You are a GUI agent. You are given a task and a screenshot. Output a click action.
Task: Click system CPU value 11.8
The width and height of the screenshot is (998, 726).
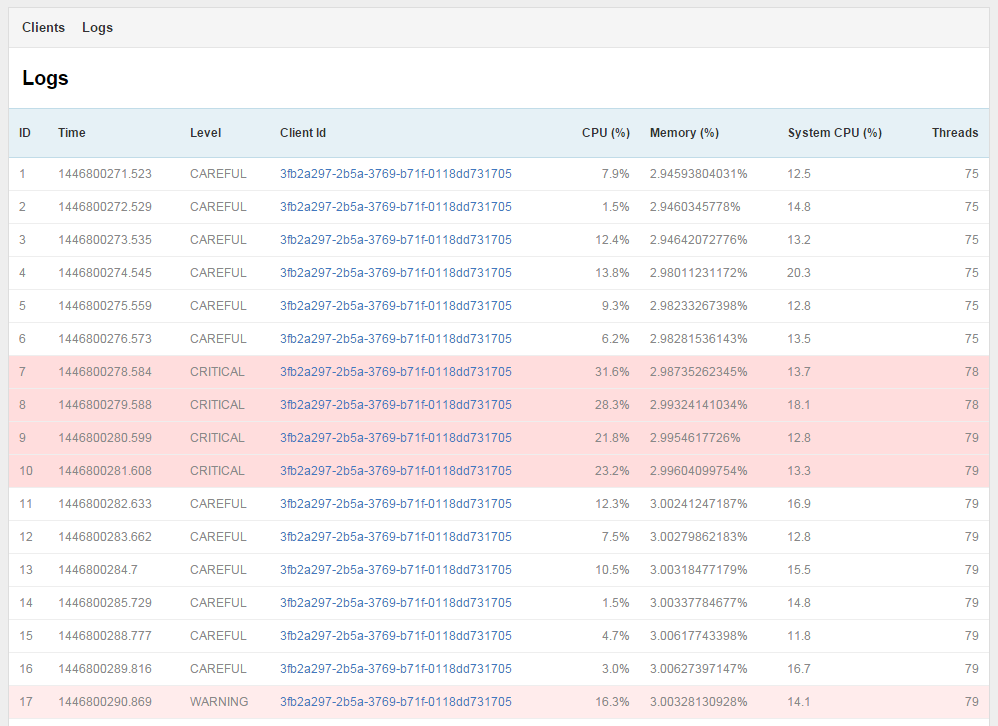pyautogui.click(x=799, y=636)
